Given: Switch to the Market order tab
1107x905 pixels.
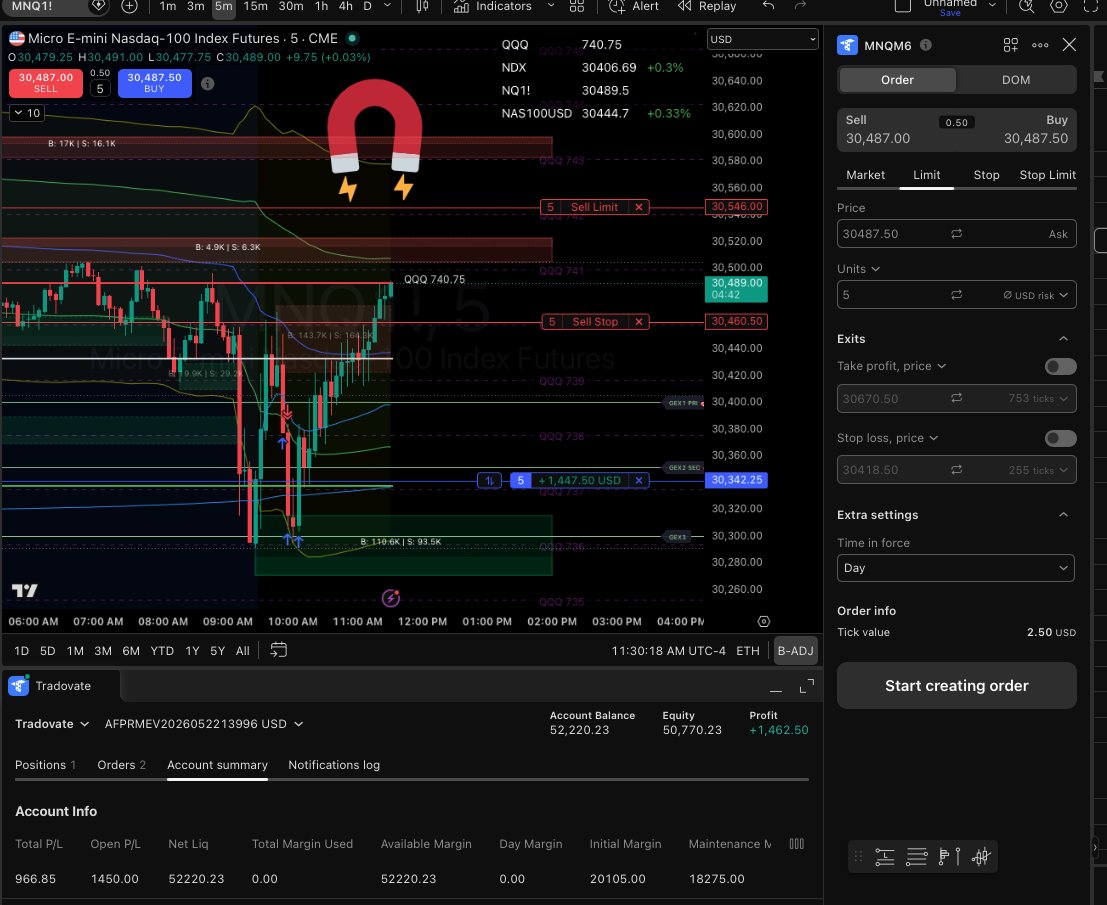Looking at the screenshot, I should click(x=866, y=175).
